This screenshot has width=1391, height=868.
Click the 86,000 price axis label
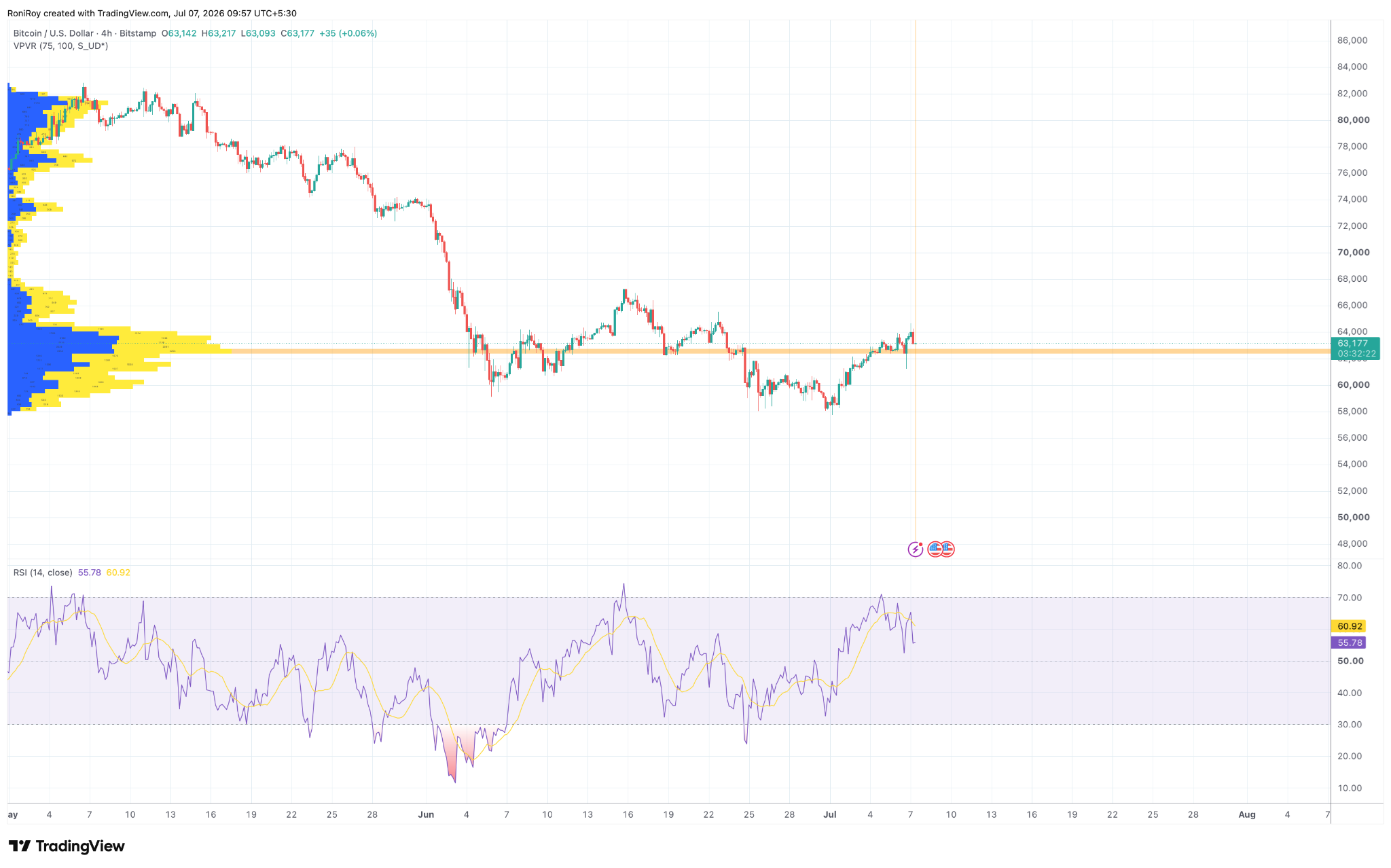pos(1352,41)
